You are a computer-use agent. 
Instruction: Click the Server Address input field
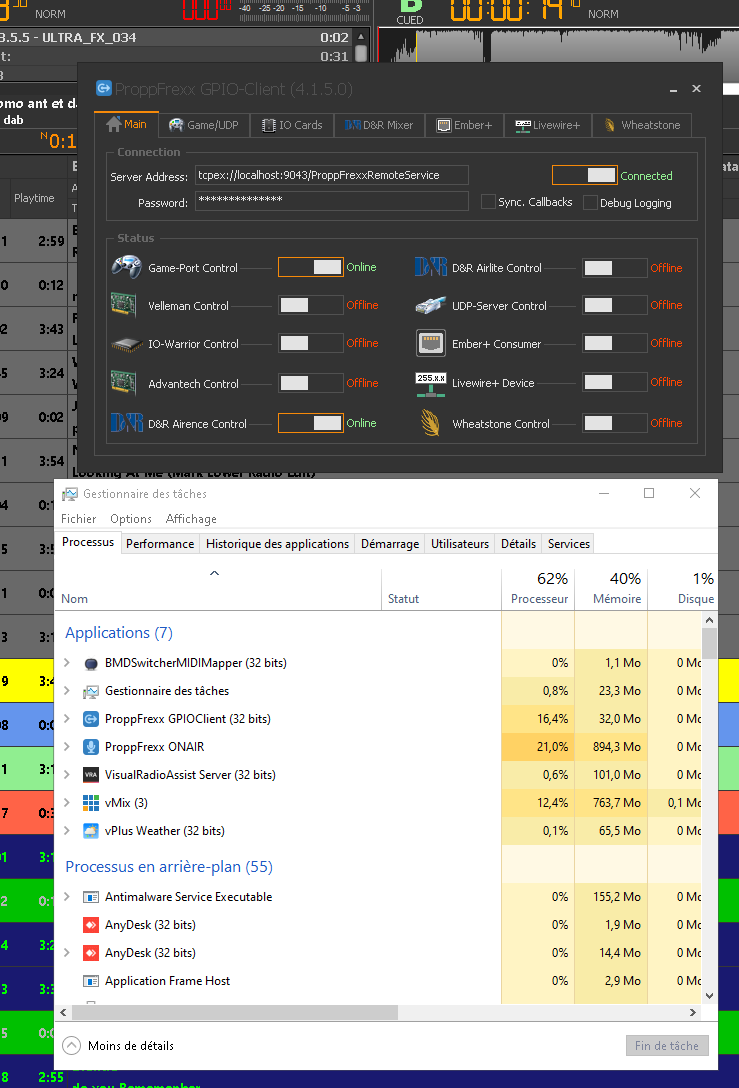pyautogui.click(x=332, y=175)
